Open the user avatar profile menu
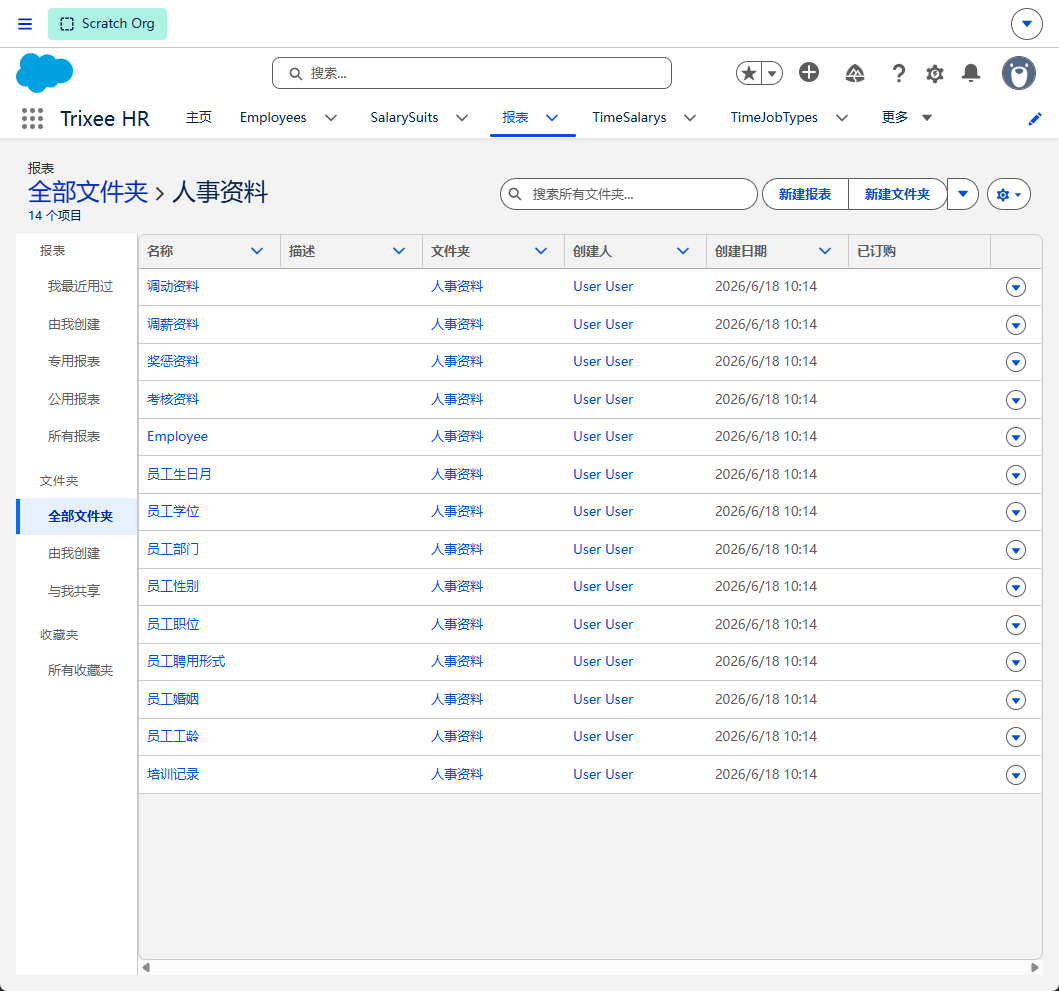Screen dimensions: 1059x991 1018,73
